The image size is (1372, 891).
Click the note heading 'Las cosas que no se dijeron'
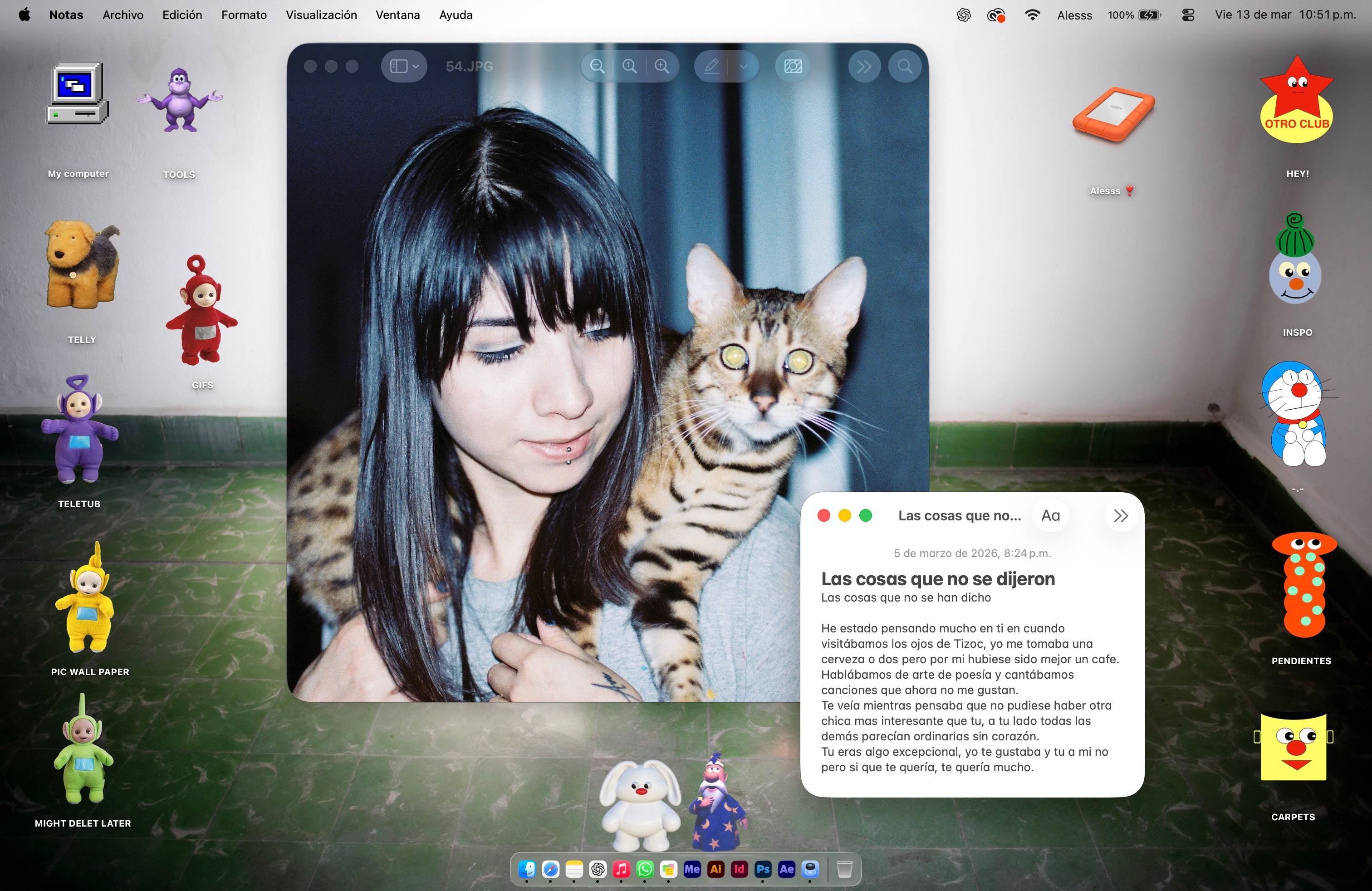pyautogui.click(x=938, y=578)
